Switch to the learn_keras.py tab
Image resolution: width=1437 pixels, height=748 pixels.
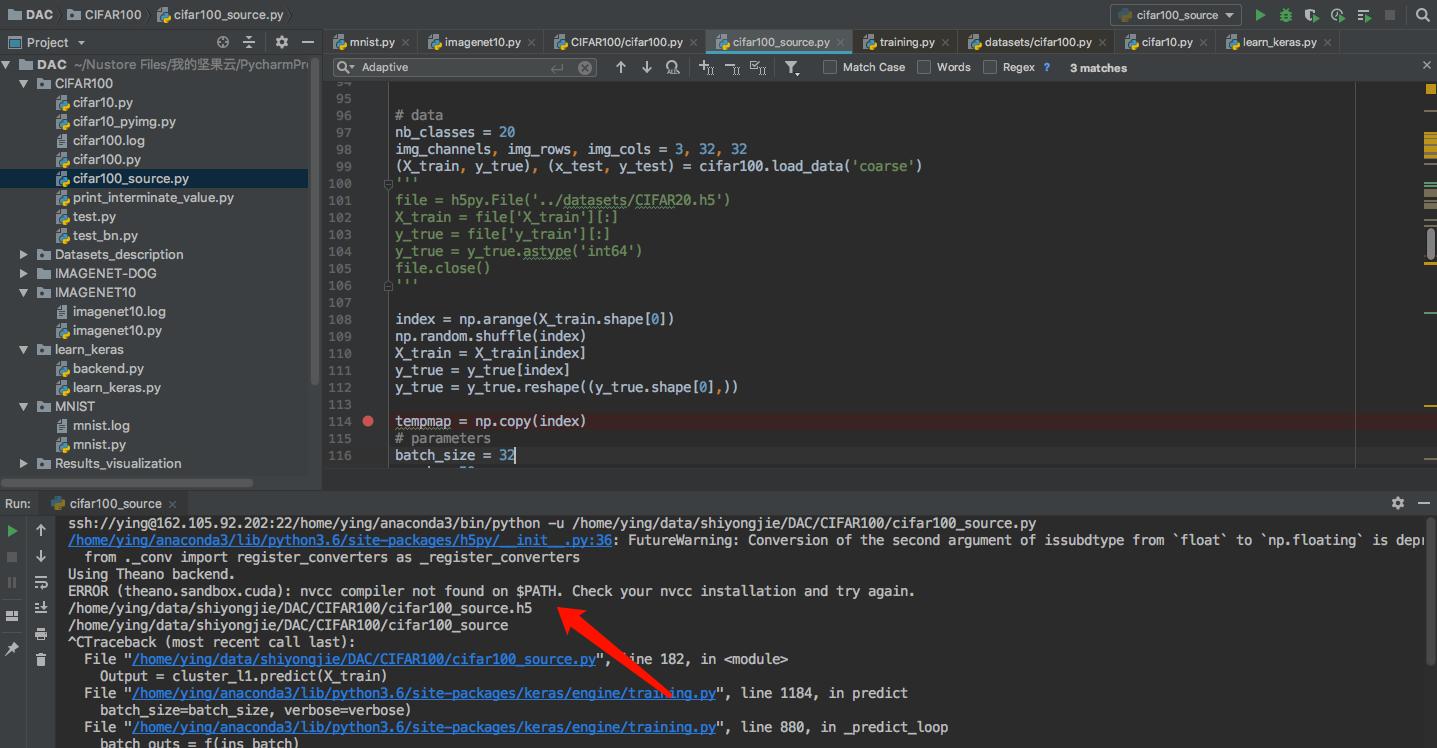click(1279, 42)
